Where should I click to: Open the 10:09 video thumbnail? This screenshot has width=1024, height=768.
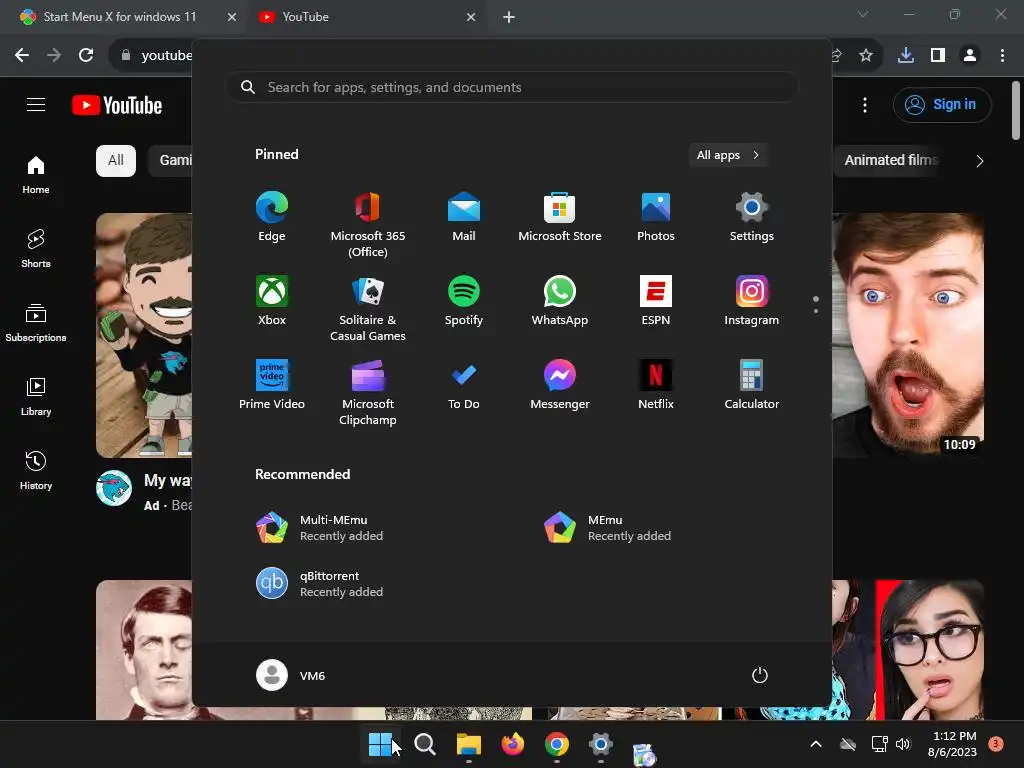coord(908,335)
